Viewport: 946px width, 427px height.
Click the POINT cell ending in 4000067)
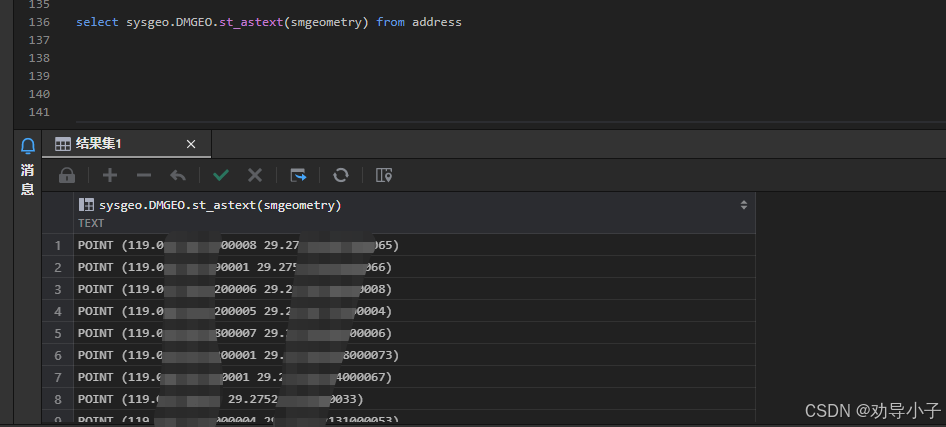[x=414, y=378]
